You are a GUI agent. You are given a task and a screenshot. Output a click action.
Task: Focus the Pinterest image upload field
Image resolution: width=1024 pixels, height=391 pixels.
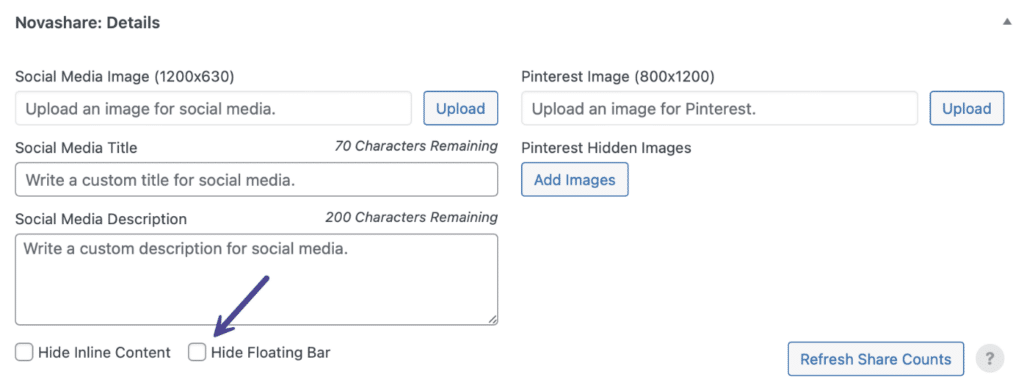[720, 108]
